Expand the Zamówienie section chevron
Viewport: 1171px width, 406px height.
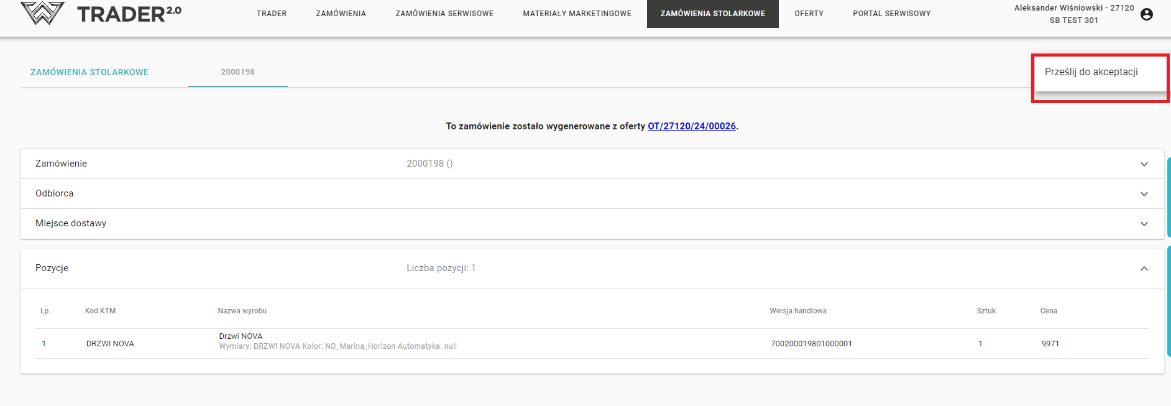point(1144,163)
